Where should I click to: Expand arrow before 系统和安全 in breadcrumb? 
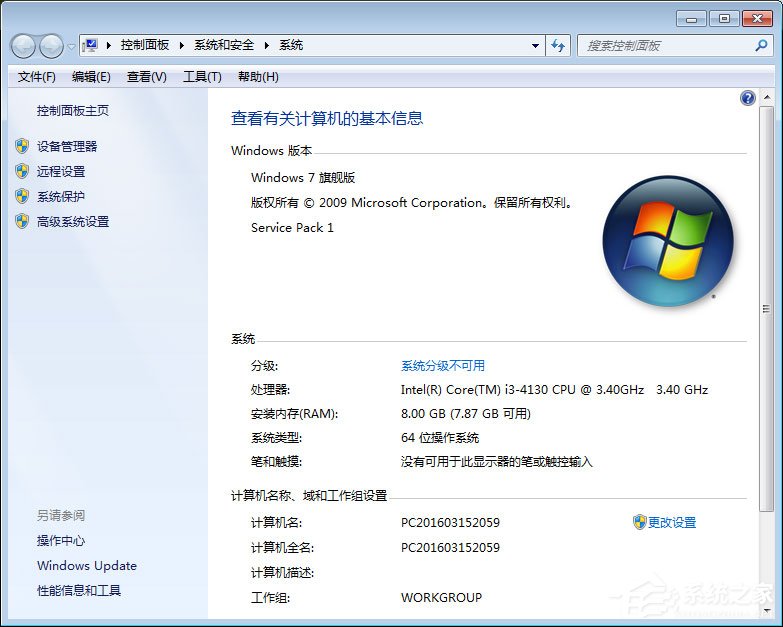(x=182, y=45)
